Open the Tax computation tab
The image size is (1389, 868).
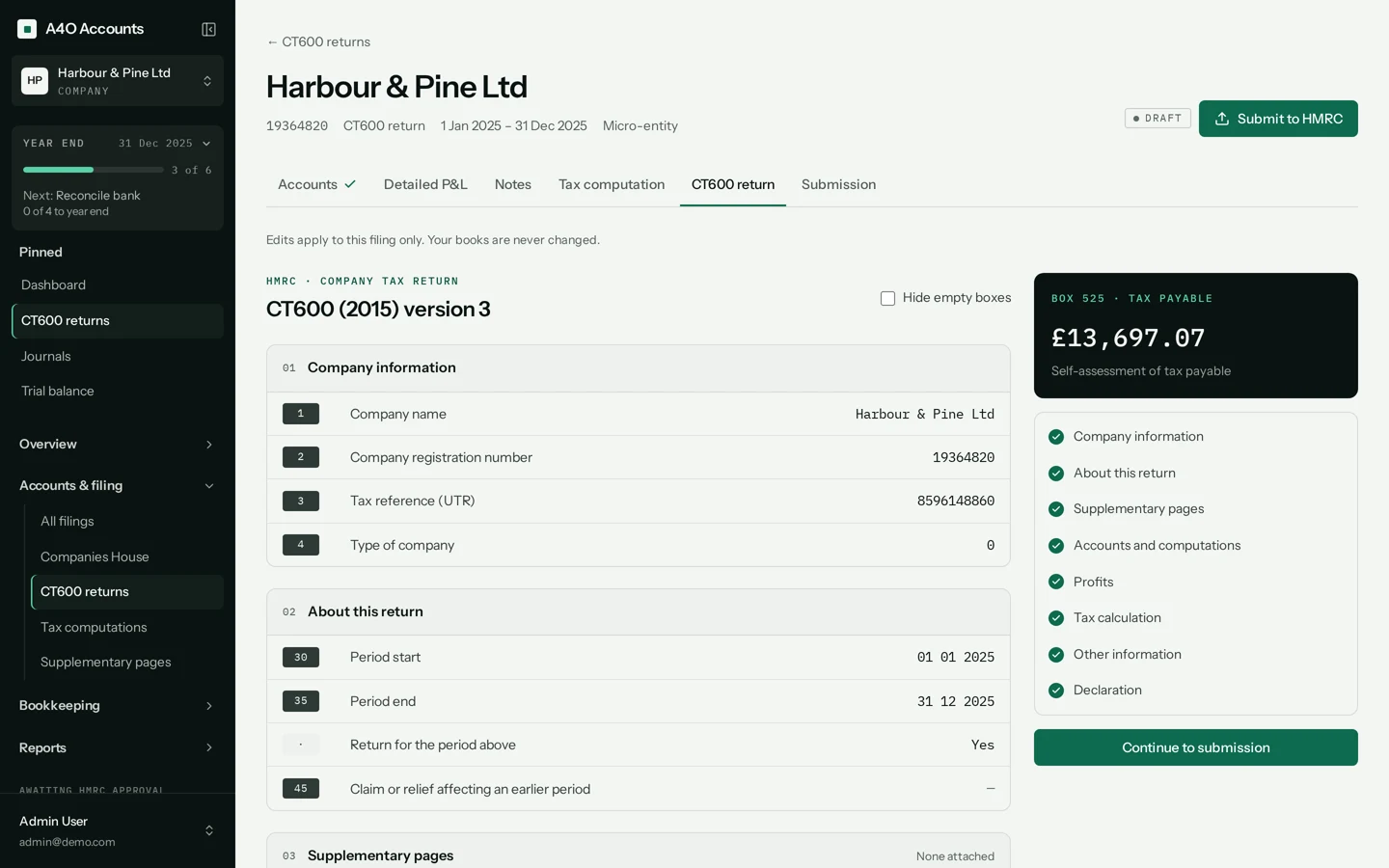(612, 184)
